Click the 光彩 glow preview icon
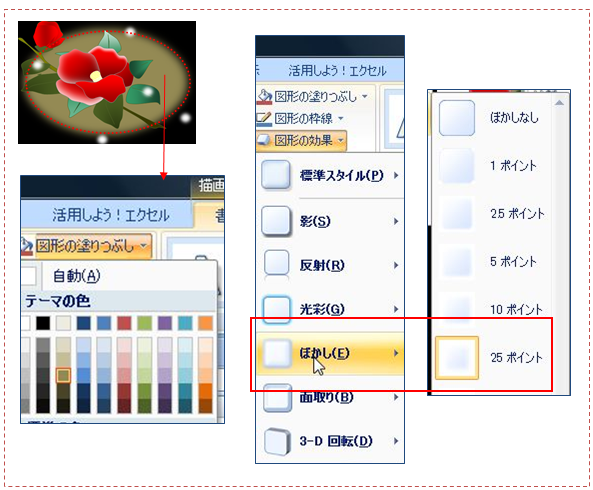Screen dimensions: 593x490 (x=276, y=309)
